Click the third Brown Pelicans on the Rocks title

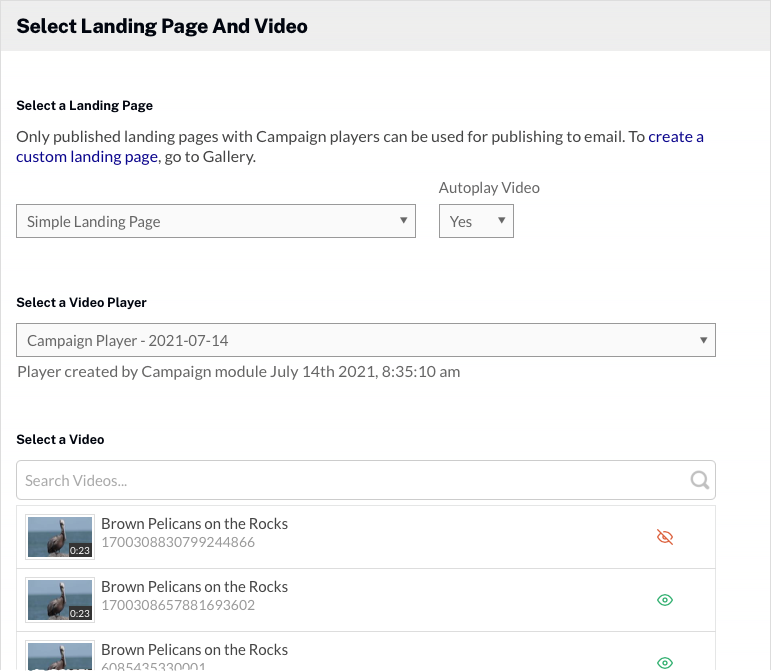click(194, 650)
